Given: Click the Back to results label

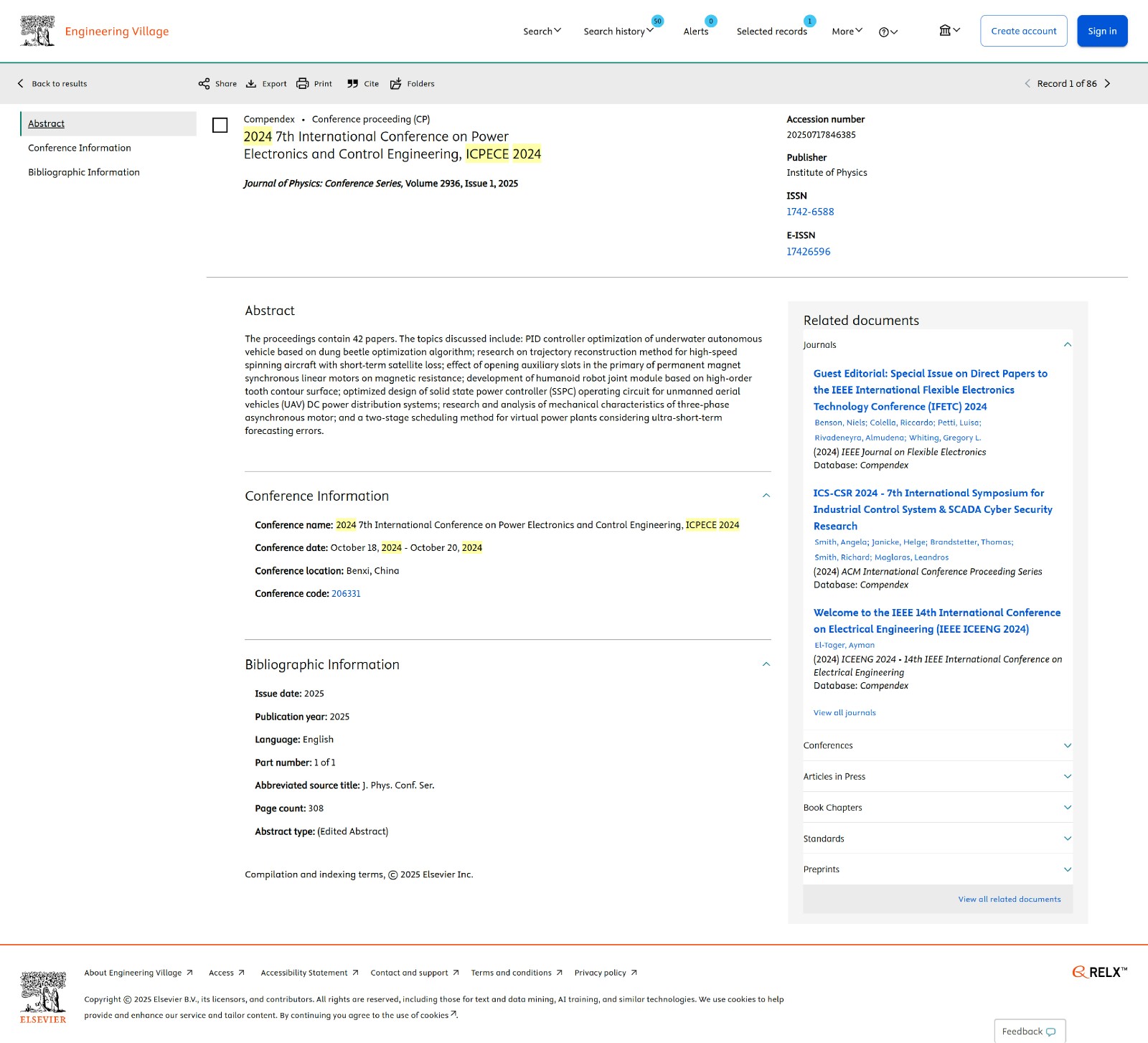Looking at the screenshot, I should tap(60, 84).
